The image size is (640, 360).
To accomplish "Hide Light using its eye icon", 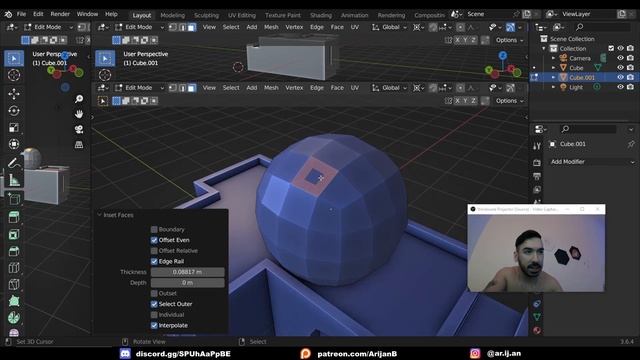I will (620, 87).
